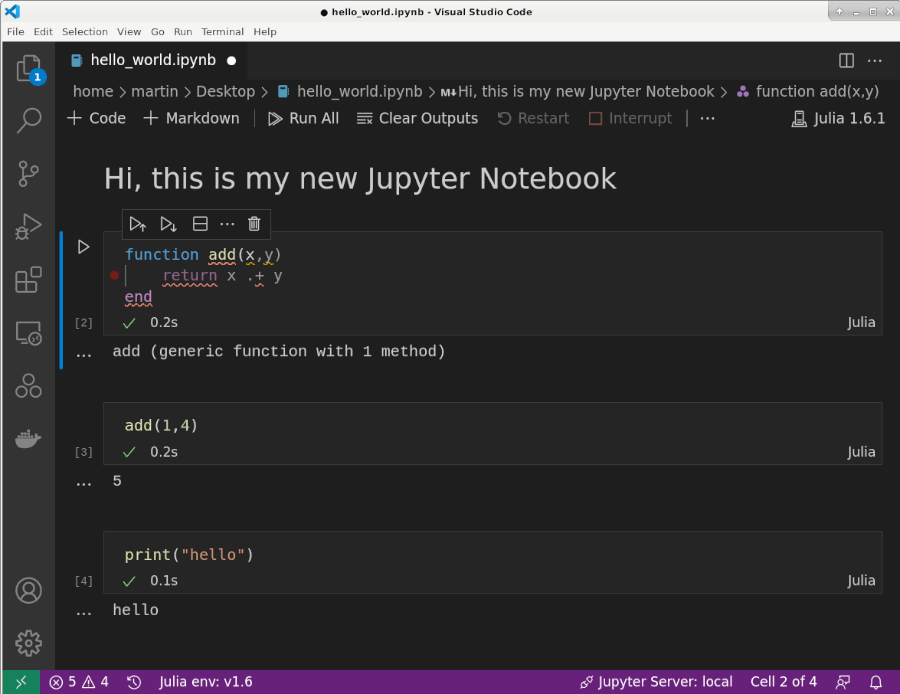Click Execute Cell and Below icon
Image resolution: width=900 pixels, height=694 pixels.
tap(168, 224)
